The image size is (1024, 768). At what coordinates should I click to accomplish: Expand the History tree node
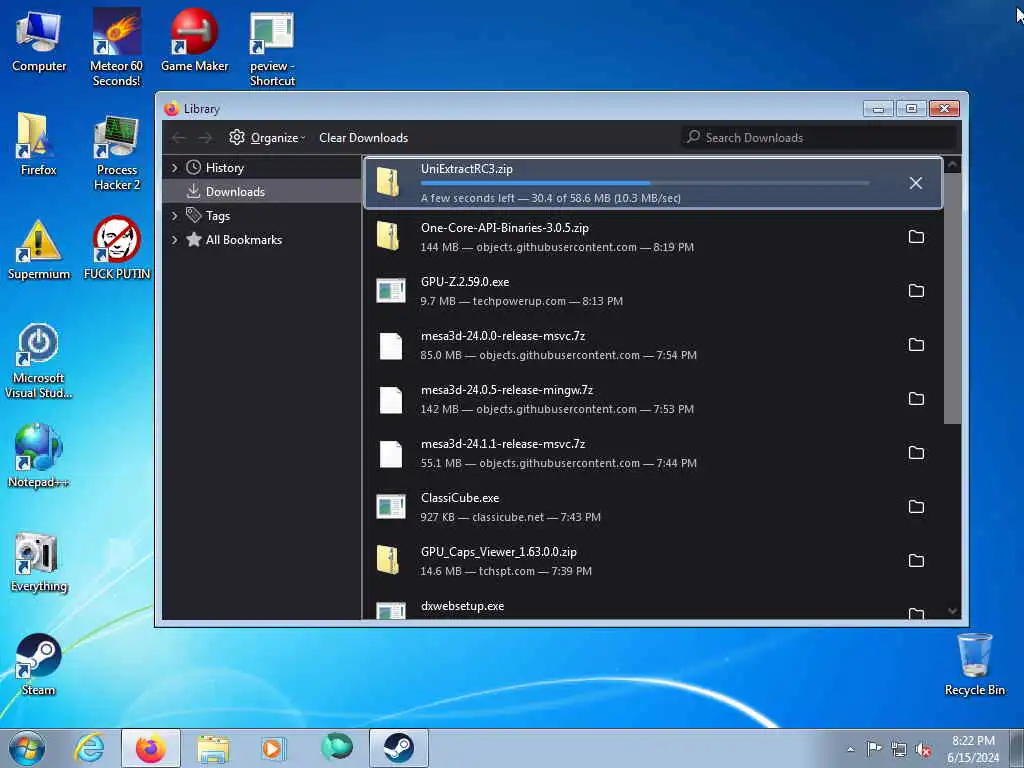(x=174, y=168)
